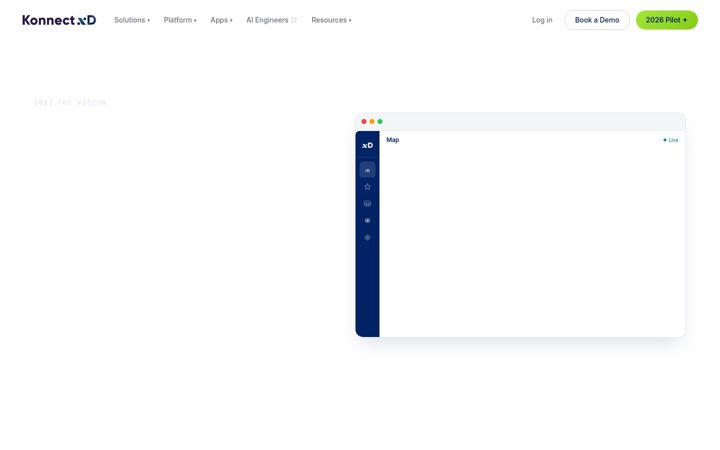Open the green 2026 Pilot button
Image resolution: width=720 pixels, height=450 pixels.
(x=667, y=20)
